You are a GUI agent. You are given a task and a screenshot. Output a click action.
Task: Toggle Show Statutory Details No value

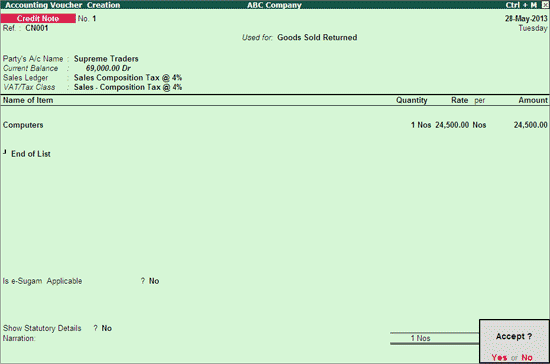coord(107,328)
